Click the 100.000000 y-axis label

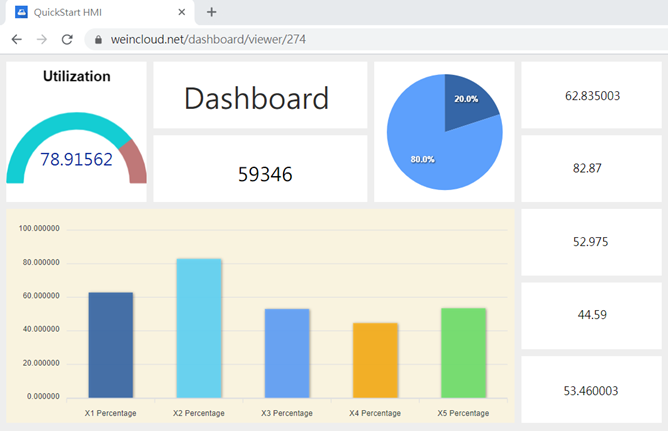pos(39,229)
